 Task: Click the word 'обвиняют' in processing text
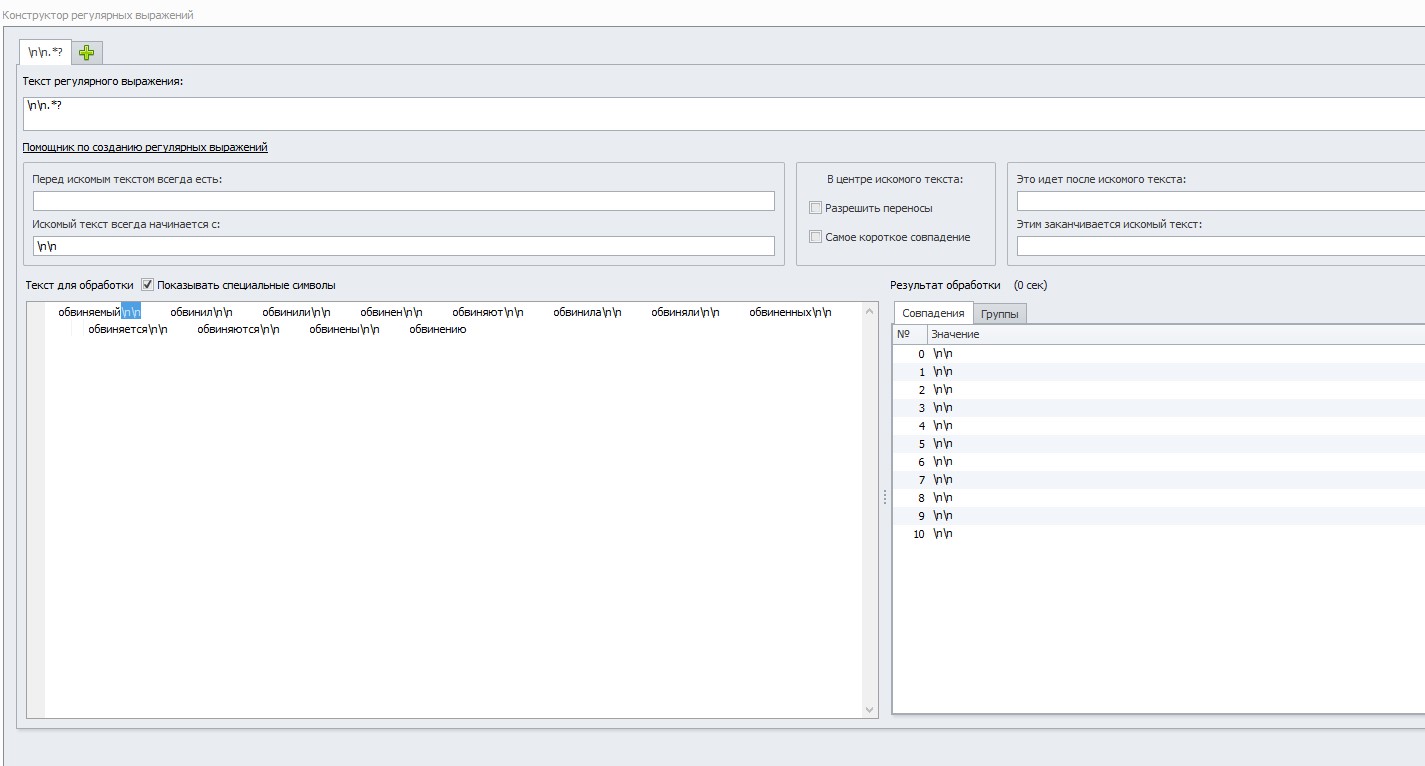478,313
